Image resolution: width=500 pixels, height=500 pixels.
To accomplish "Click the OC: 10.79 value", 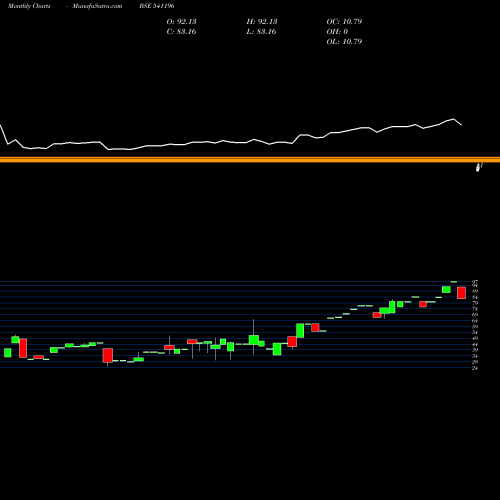I will click(344, 22).
